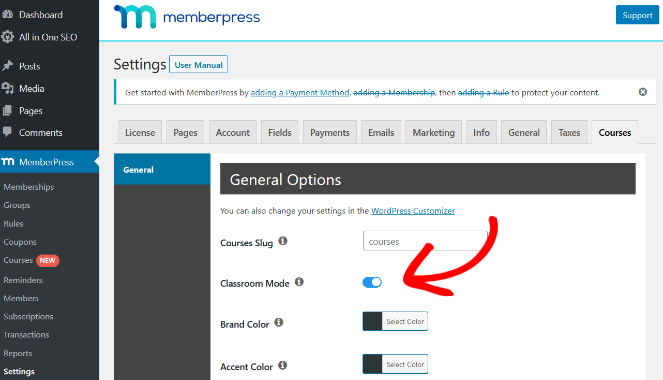This screenshot has width=663, height=380.
Task: Go to Subscriptions submenu
Action: pos(28,316)
